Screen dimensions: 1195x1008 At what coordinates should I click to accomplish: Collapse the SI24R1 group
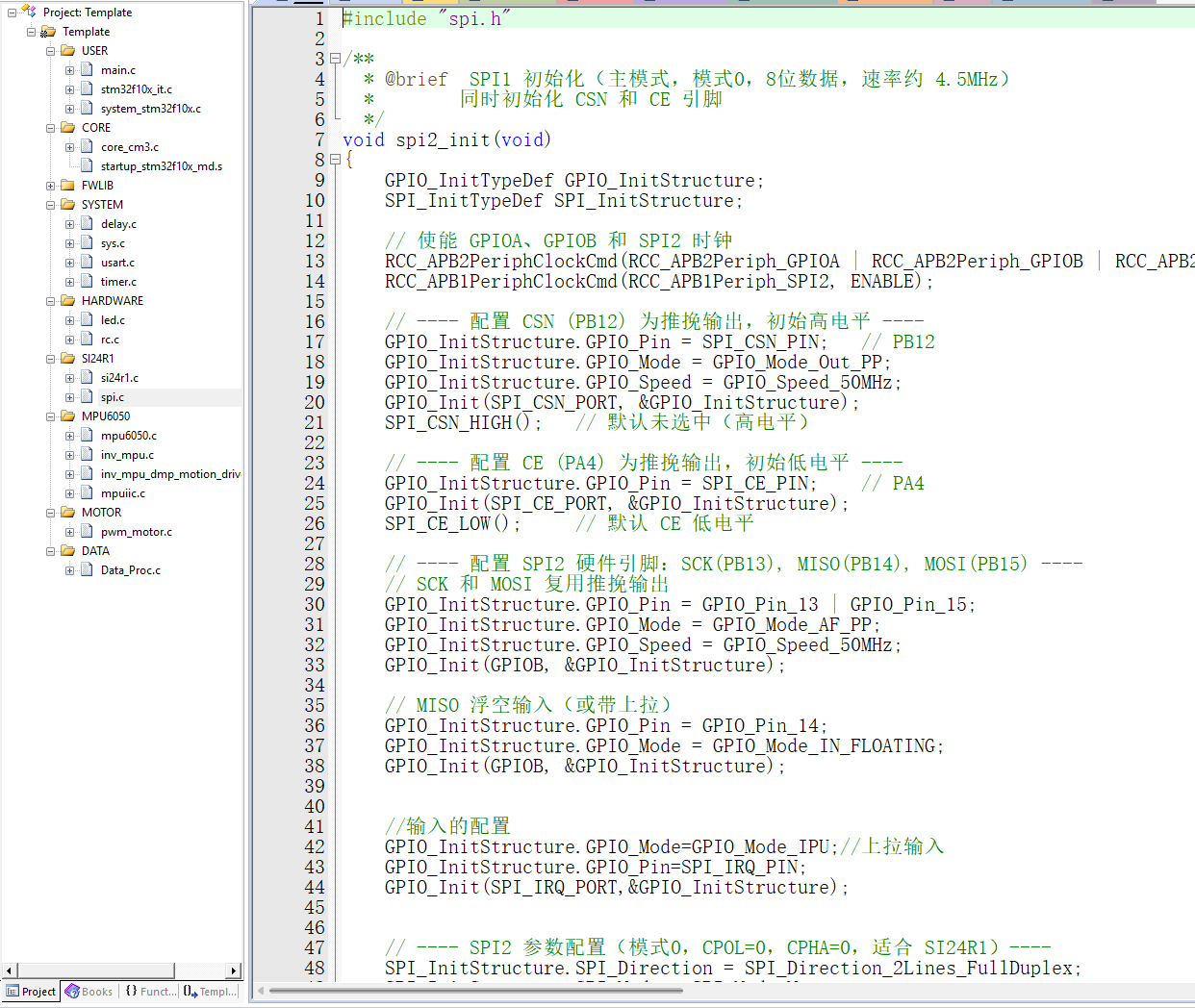pyautogui.click(x=50, y=359)
